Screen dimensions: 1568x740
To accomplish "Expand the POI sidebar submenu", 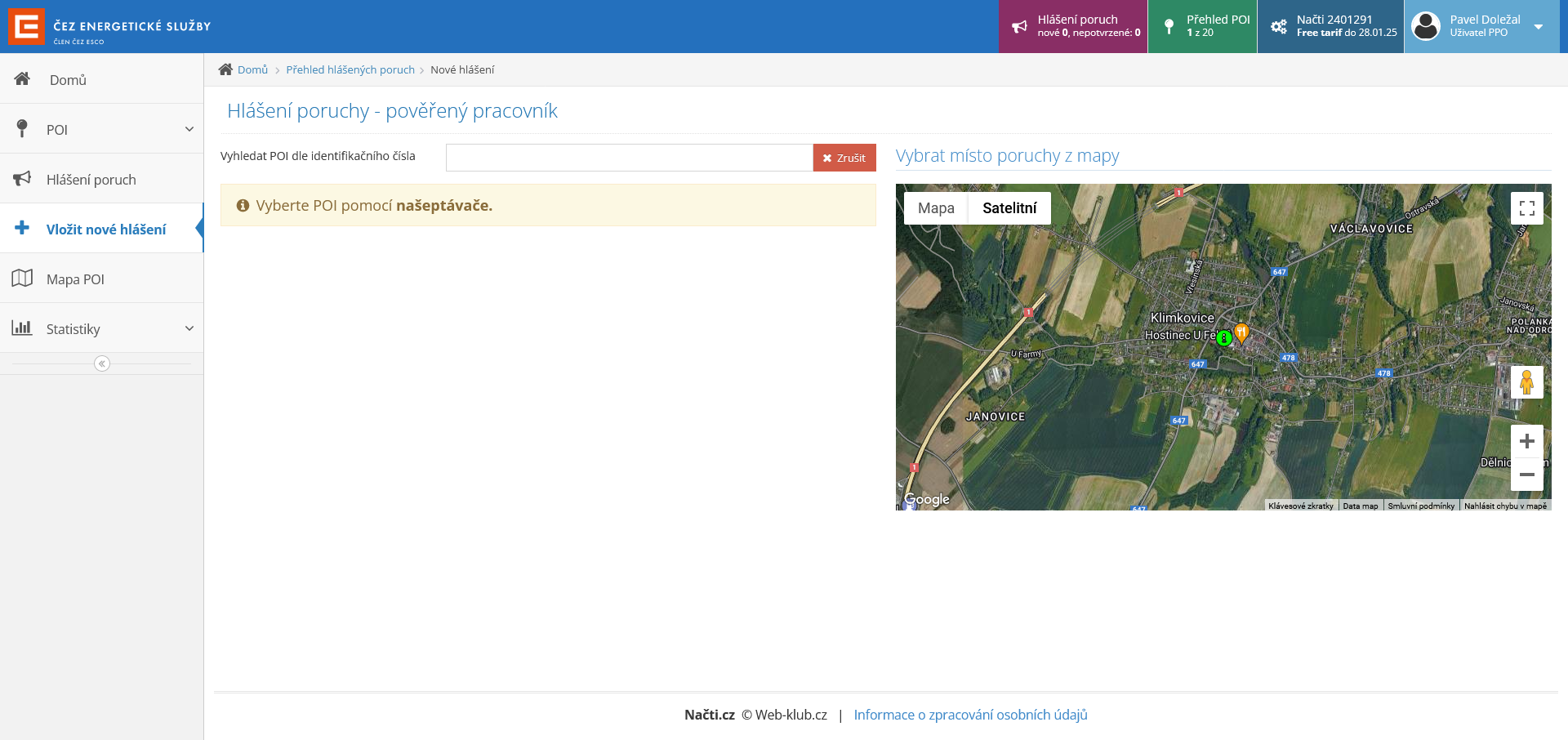I will pyautogui.click(x=189, y=129).
